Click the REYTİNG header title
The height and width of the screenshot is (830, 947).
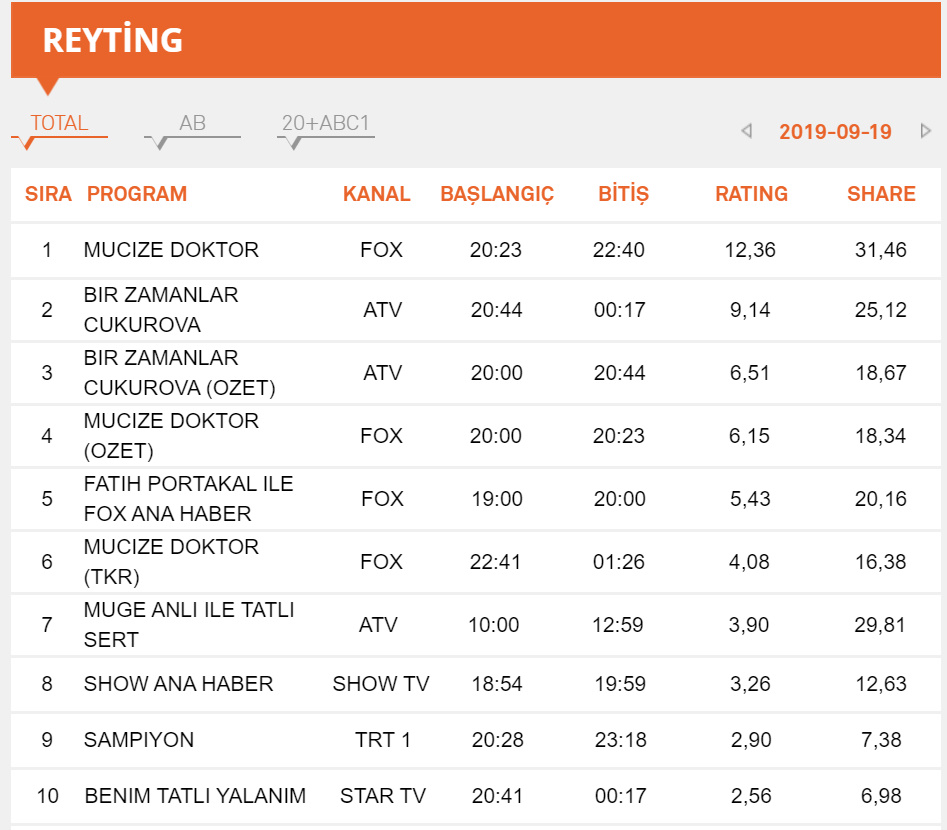tap(112, 40)
